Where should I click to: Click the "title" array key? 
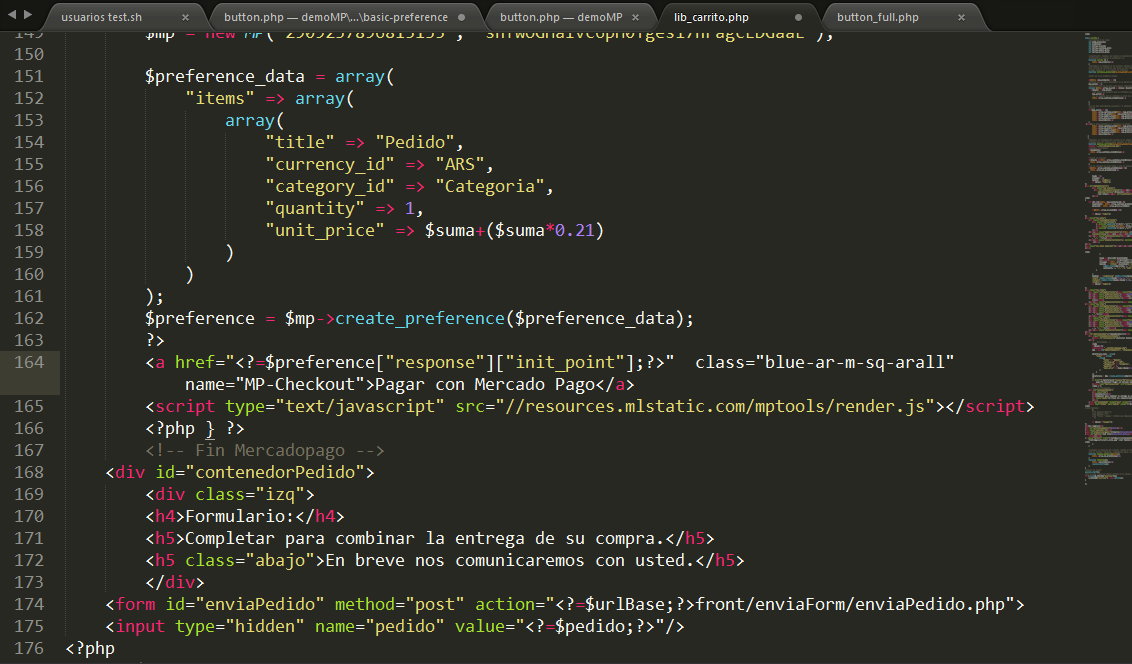pos(300,142)
